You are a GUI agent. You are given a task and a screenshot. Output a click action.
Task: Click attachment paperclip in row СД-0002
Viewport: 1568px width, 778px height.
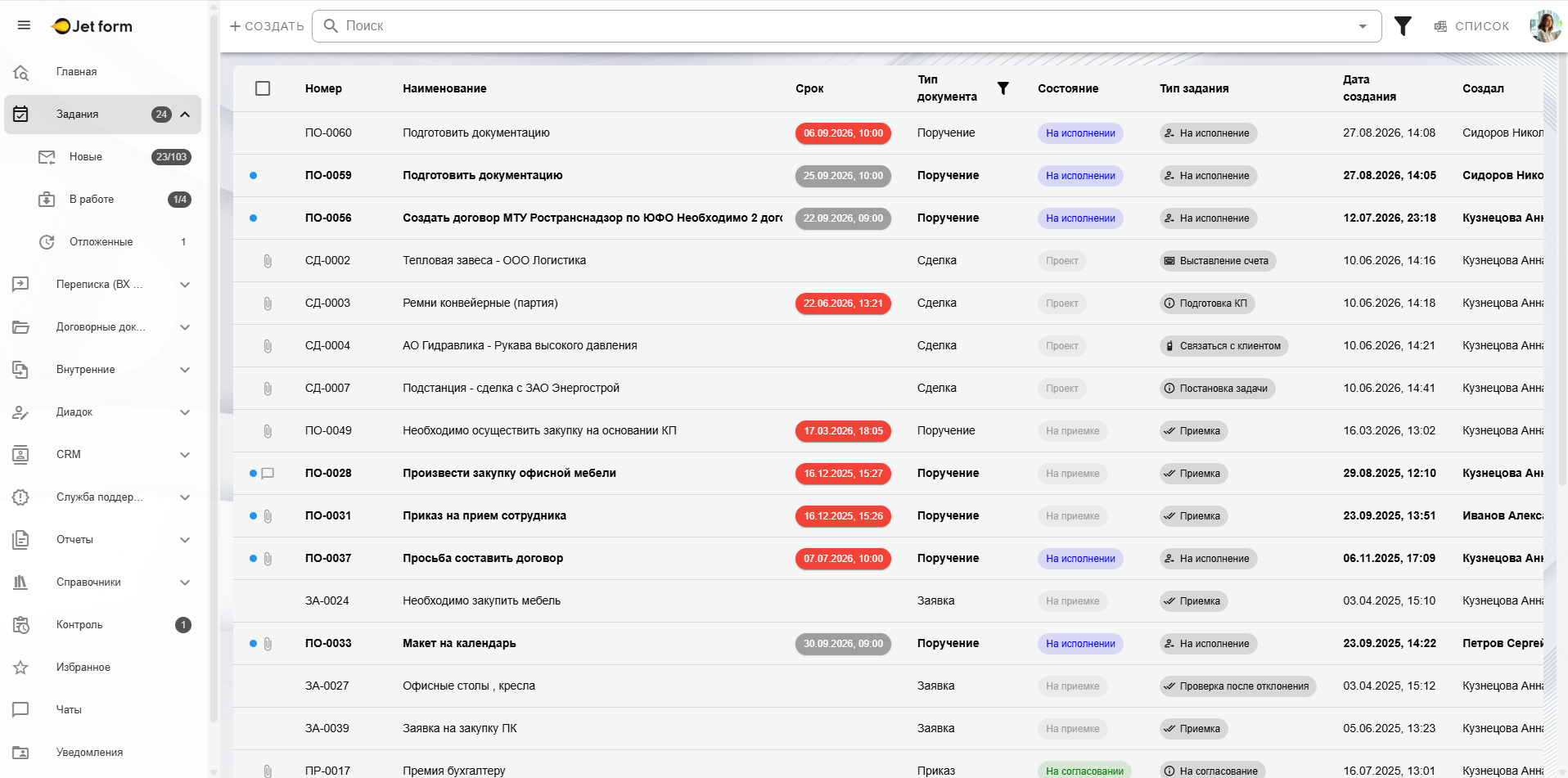(268, 261)
